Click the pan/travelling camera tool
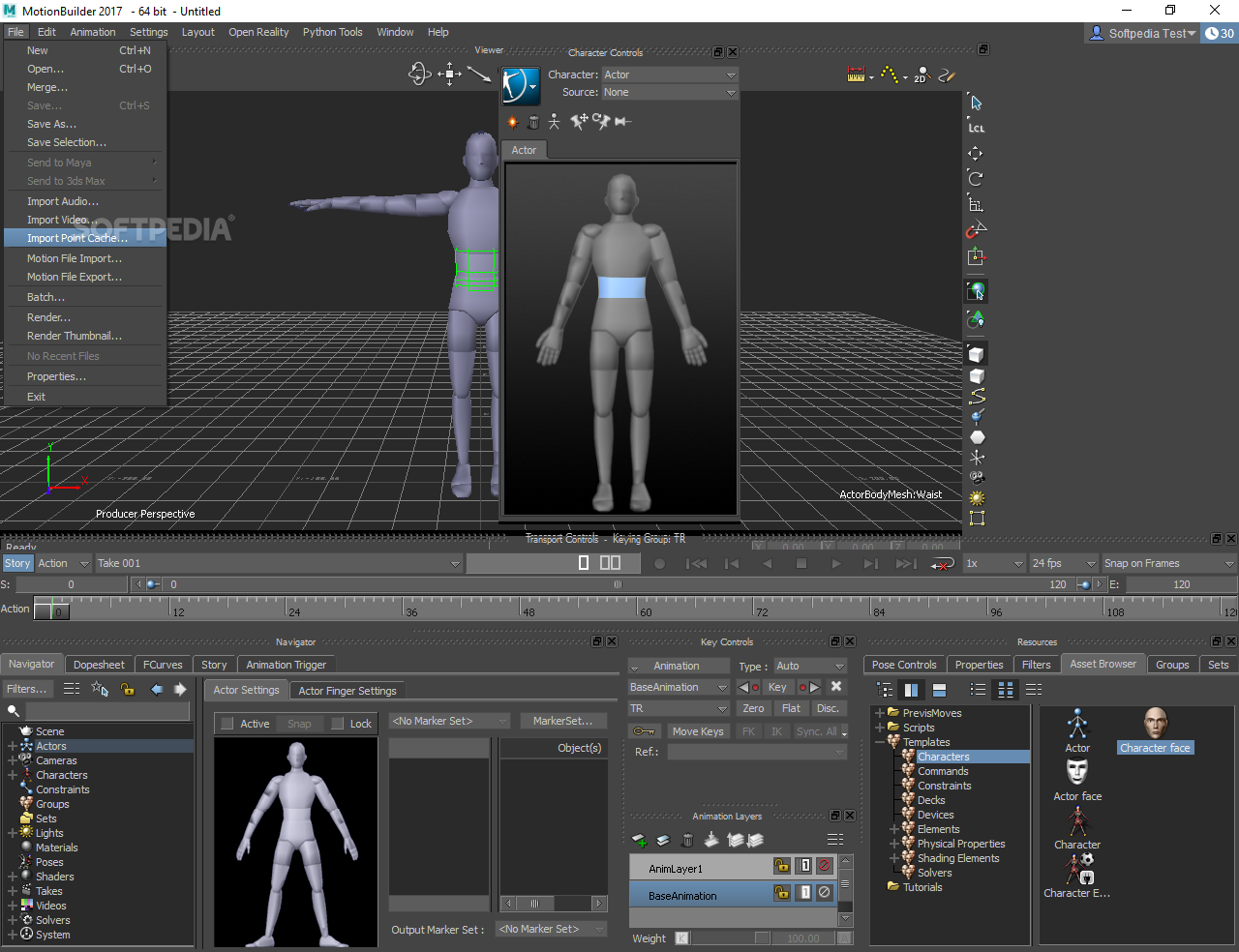The height and width of the screenshot is (952, 1239). click(449, 74)
